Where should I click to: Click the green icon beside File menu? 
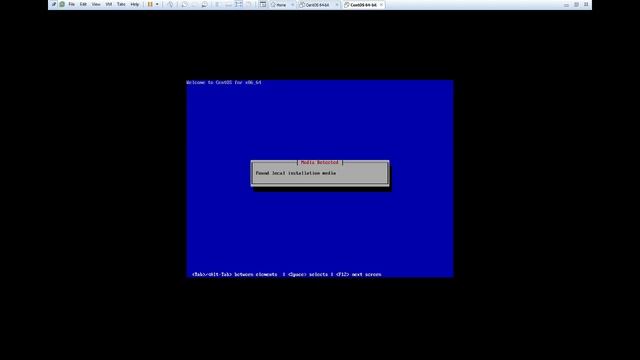point(62,4)
